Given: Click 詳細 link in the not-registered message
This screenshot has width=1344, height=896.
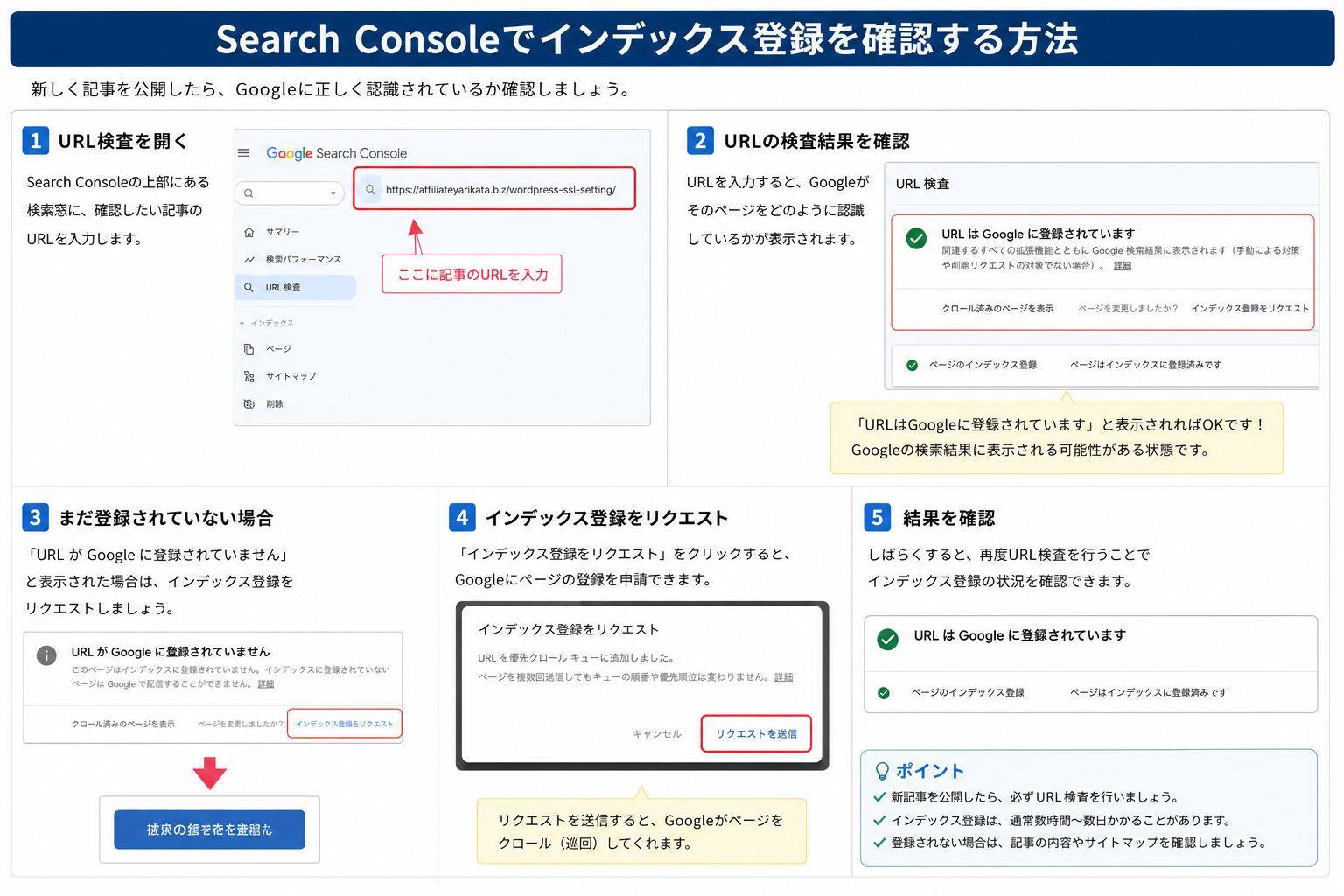Looking at the screenshot, I should point(266,684).
